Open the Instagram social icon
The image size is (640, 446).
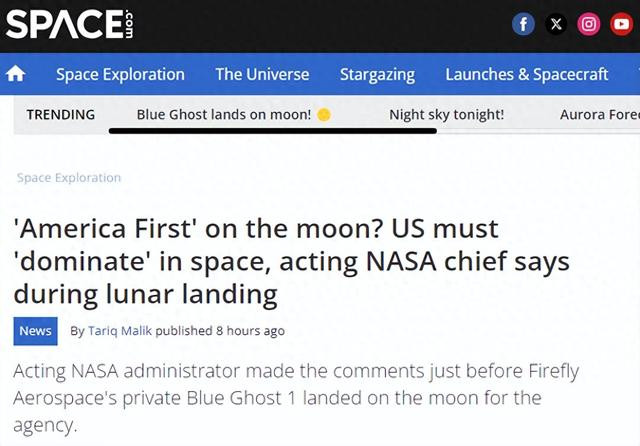point(589,24)
